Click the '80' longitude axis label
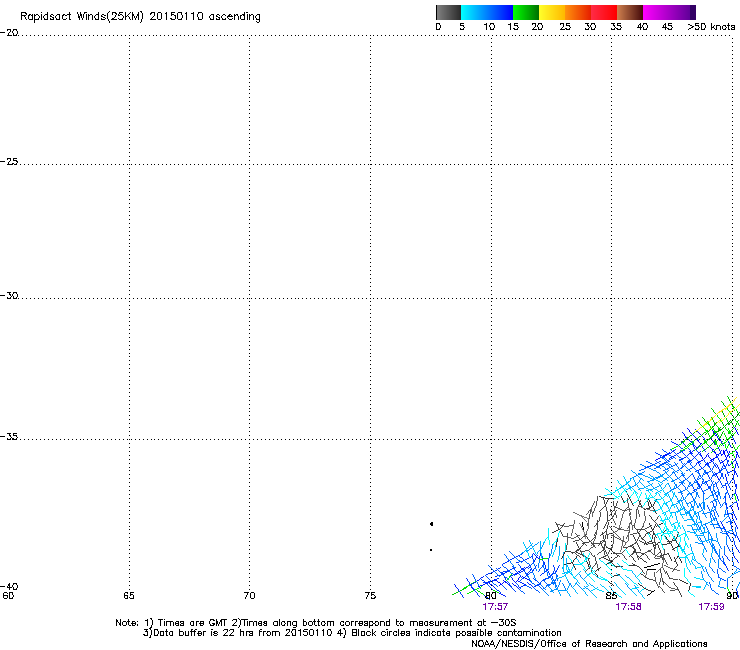The height and width of the screenshot is (650, 740). [x=491, y=596]
